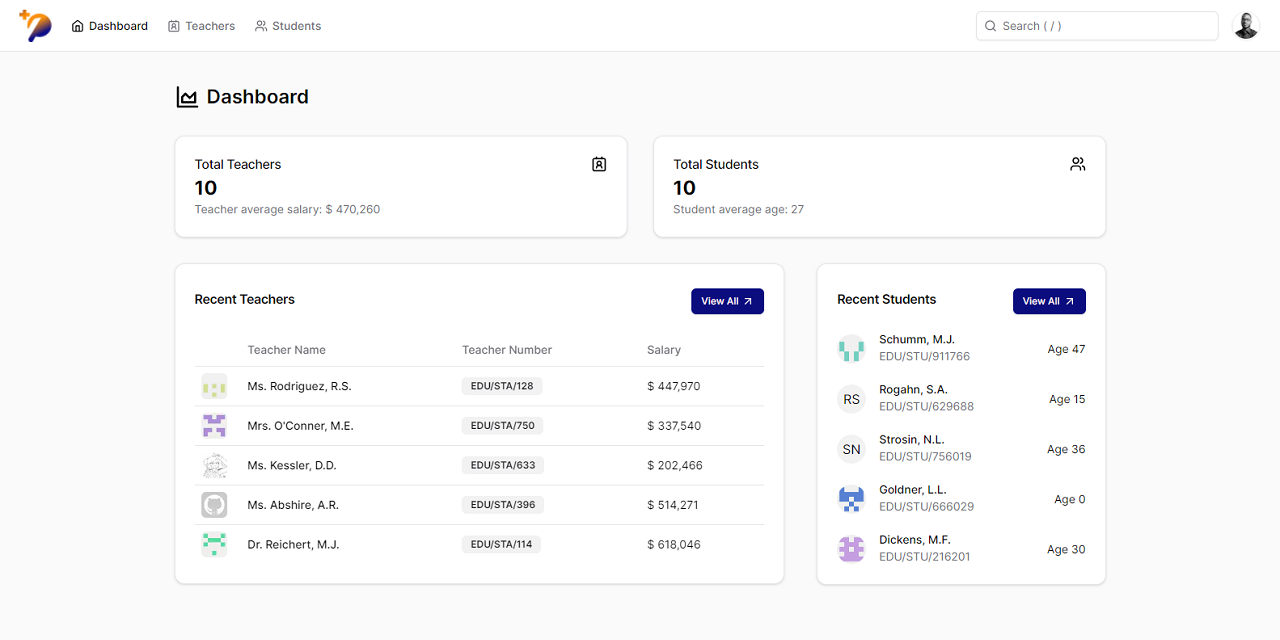Screen dimensions: 1280x640
Task: Click student number EDU/STU/629688
Action: [926, 407]
